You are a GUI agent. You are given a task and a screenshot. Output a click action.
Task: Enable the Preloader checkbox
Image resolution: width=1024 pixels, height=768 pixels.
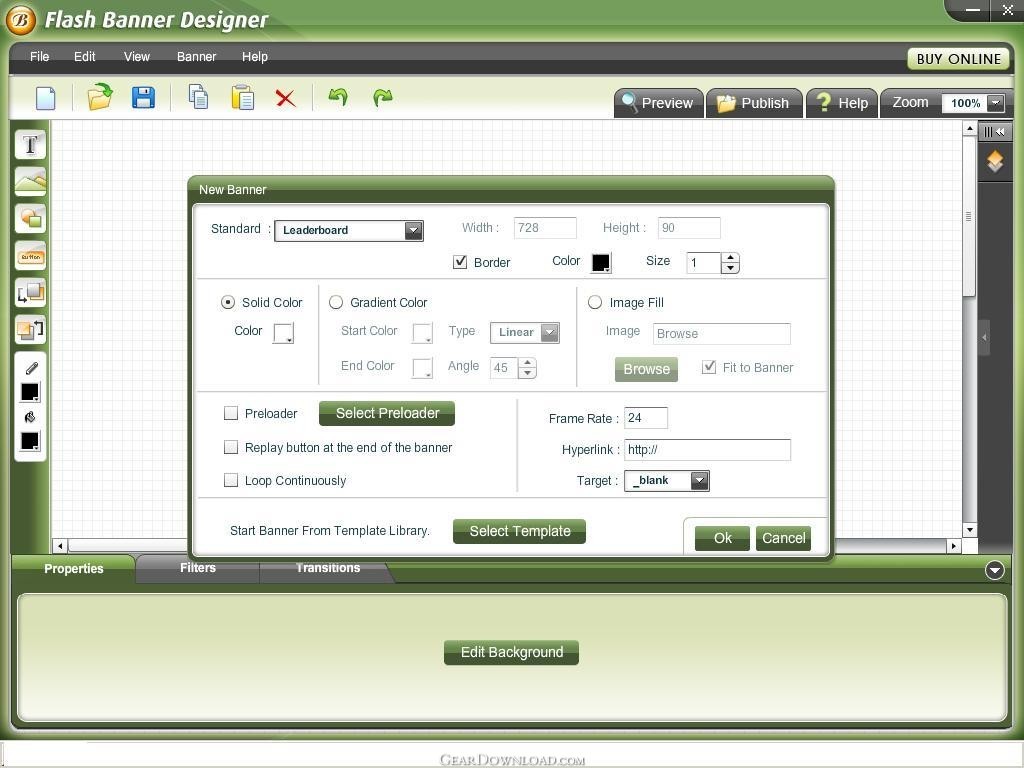tap(231, 413)
